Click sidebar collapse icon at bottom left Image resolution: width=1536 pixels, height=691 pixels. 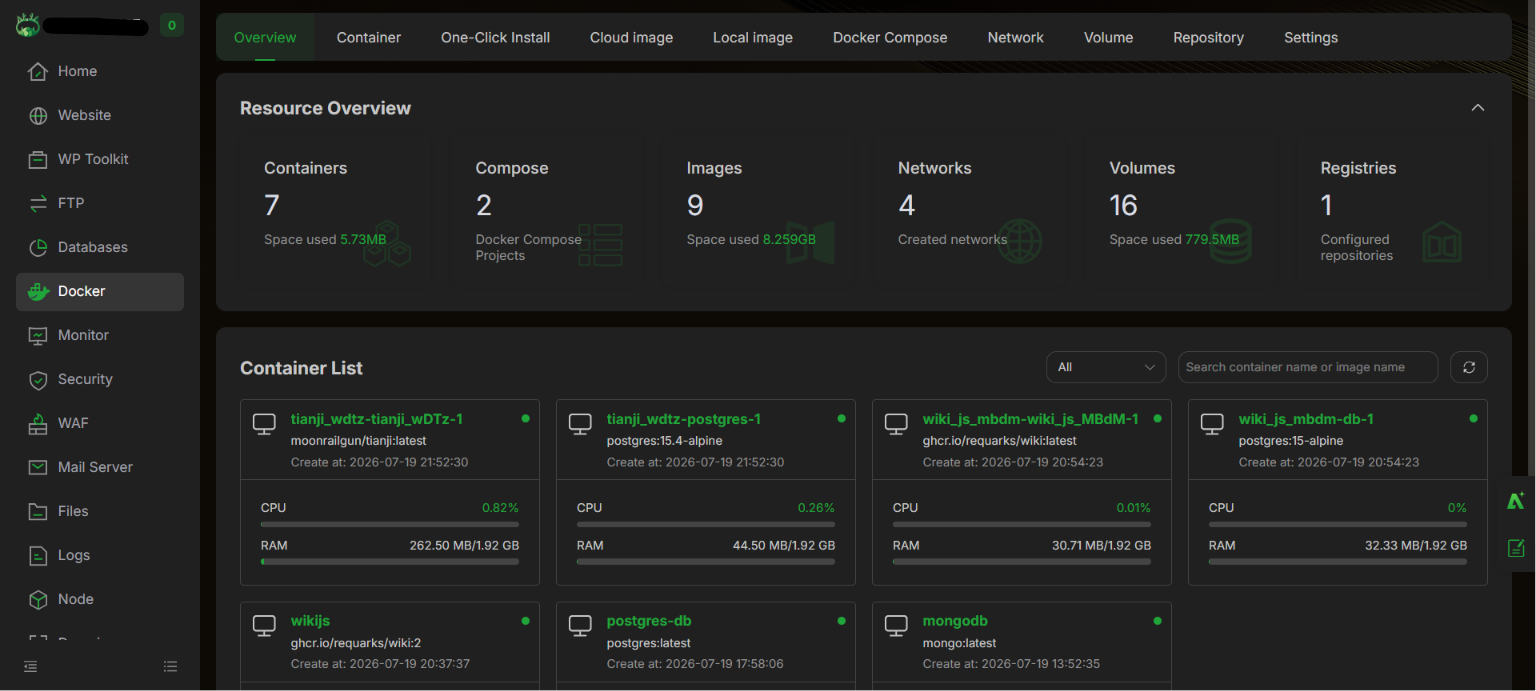31,666
